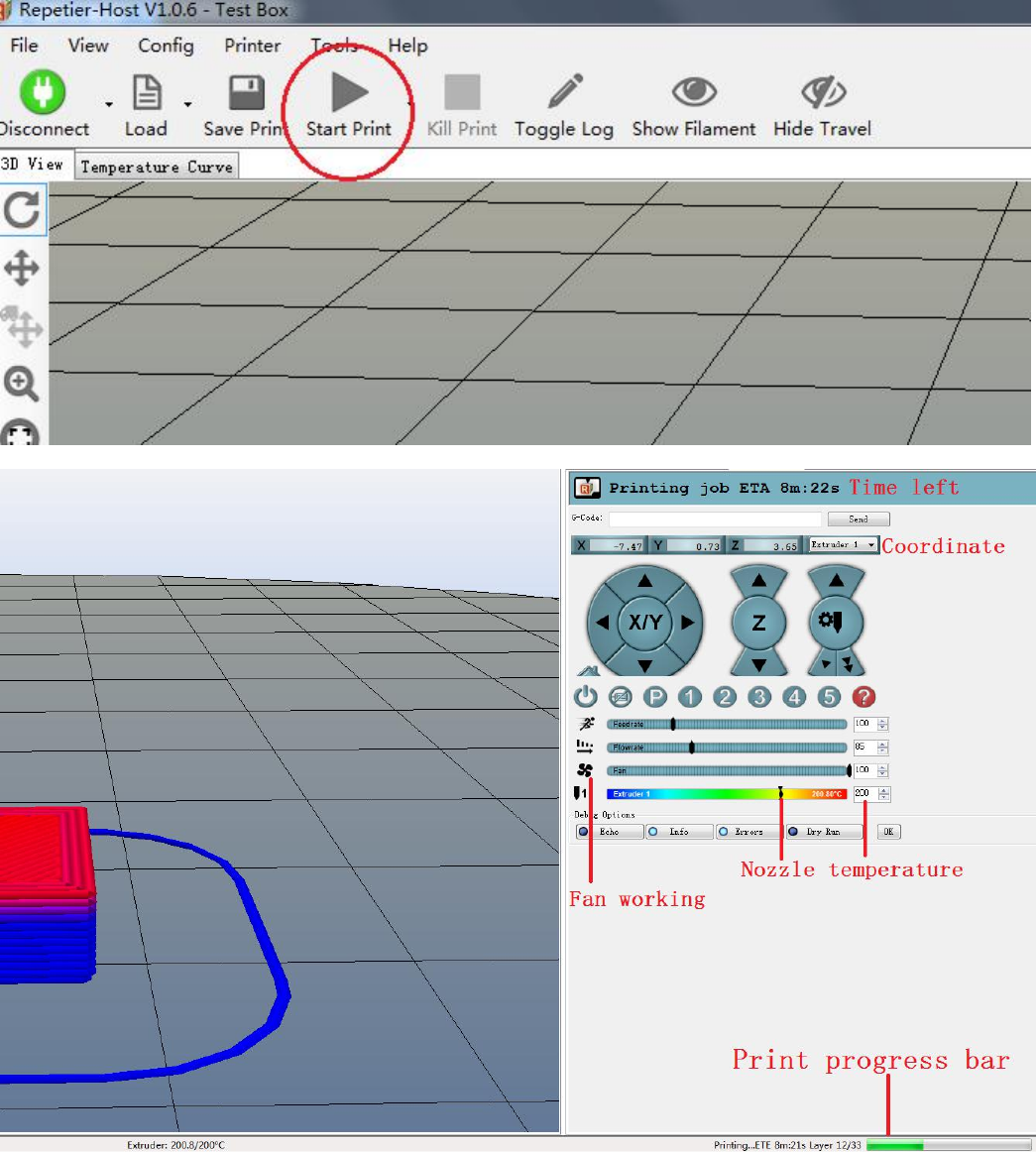The height and width of the screenshot is (1152, 1036).
Task: Click the home icon below X/Y pad
Action: [588, 670]
